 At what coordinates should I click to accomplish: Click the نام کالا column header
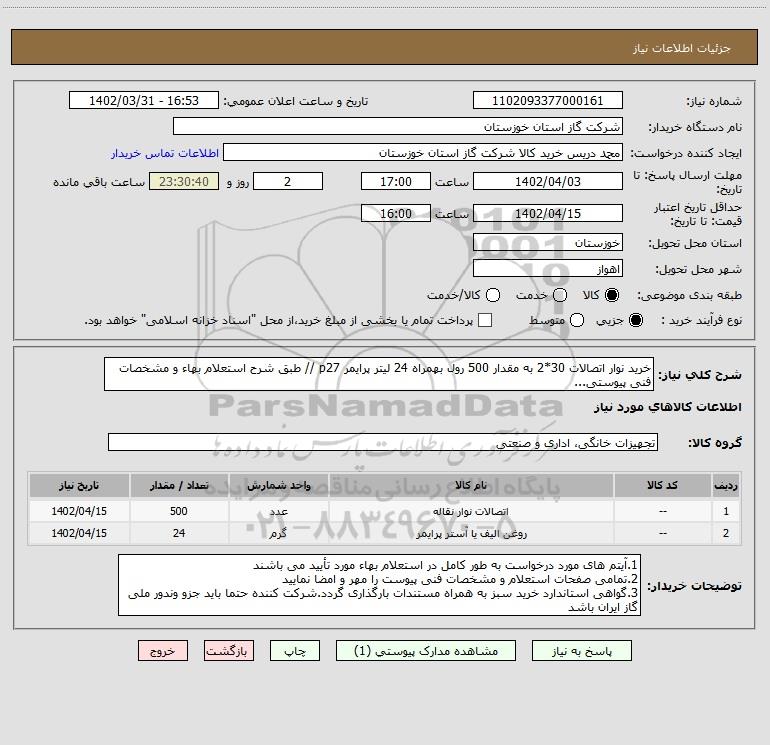(x=471, y=485)
